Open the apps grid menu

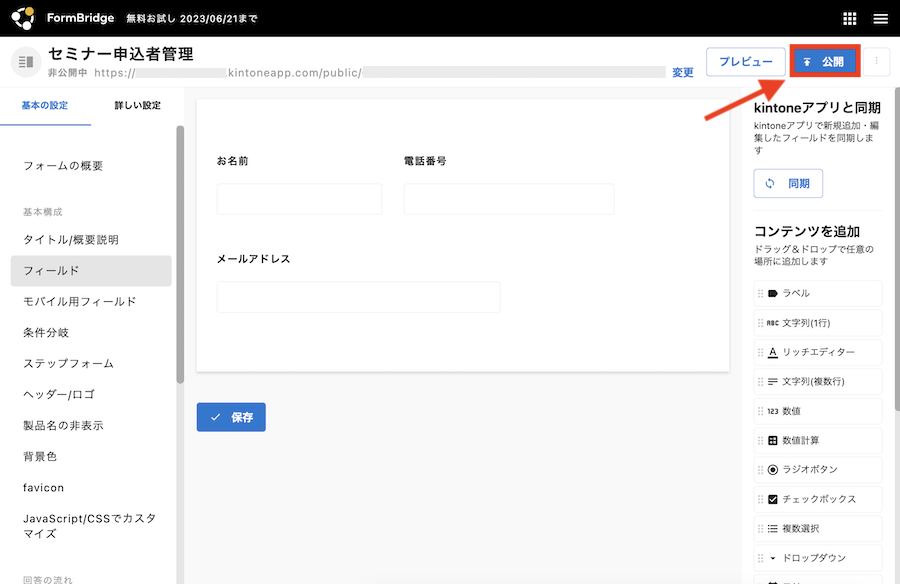pyautogui.click(x=850, y=18)
